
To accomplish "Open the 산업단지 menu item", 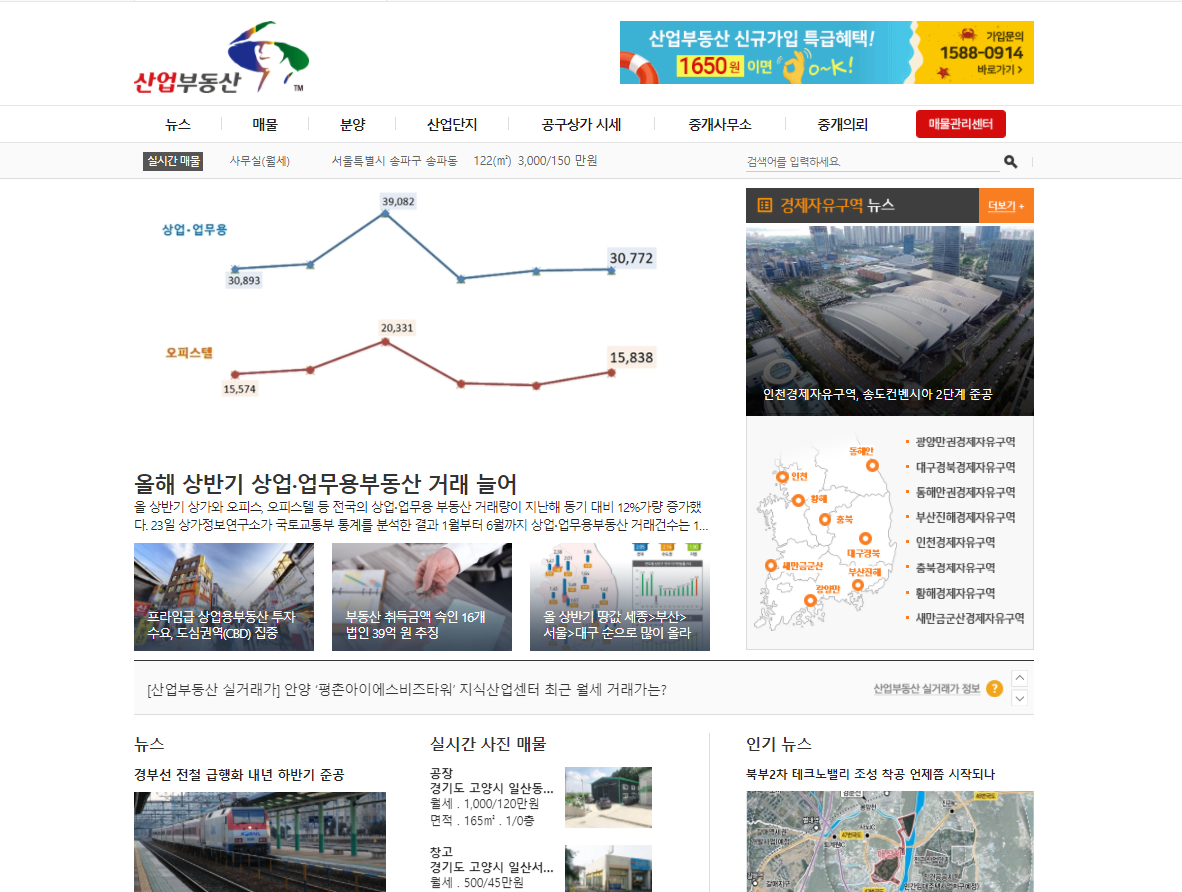I will pyautogui.click(x=452, y=125).
